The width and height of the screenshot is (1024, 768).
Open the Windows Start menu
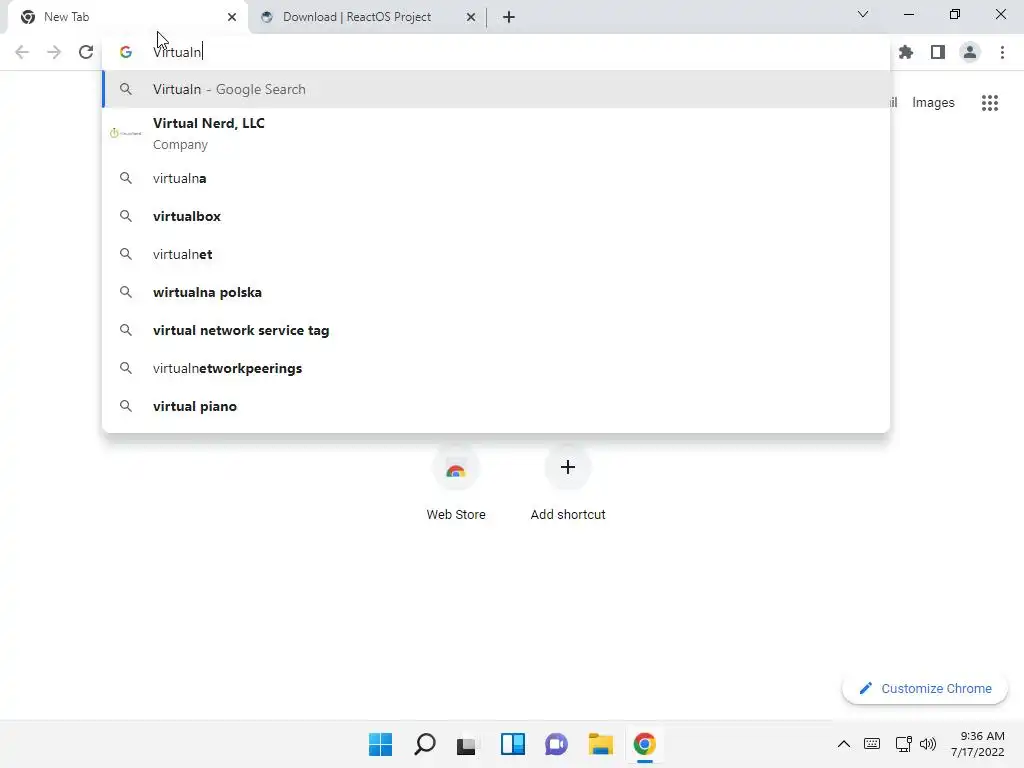tap(380, 744)
